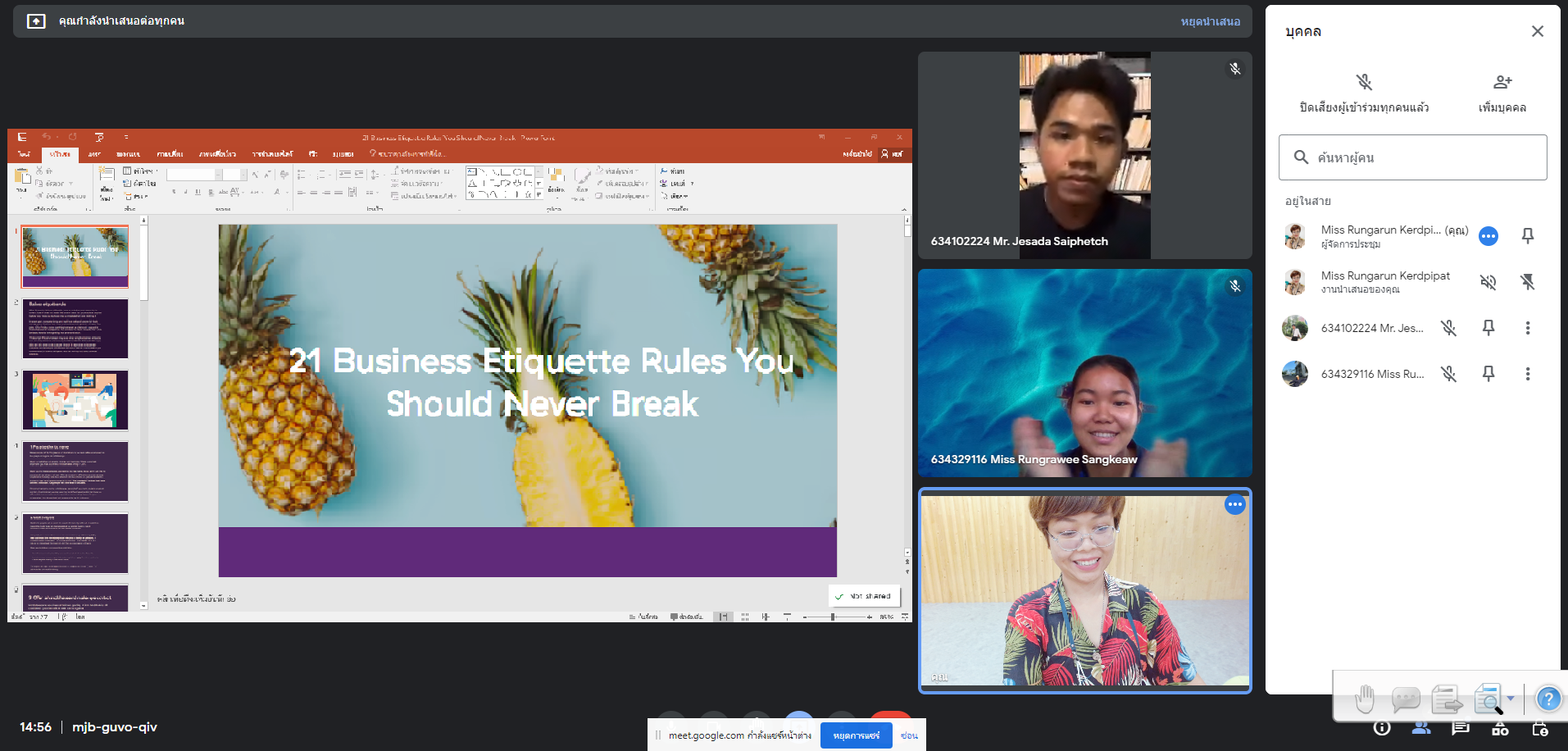Pin Miss Rungarun Kerdpipat (You) to screen
The image size is (1568, 751).
(x=1527, y=236)
